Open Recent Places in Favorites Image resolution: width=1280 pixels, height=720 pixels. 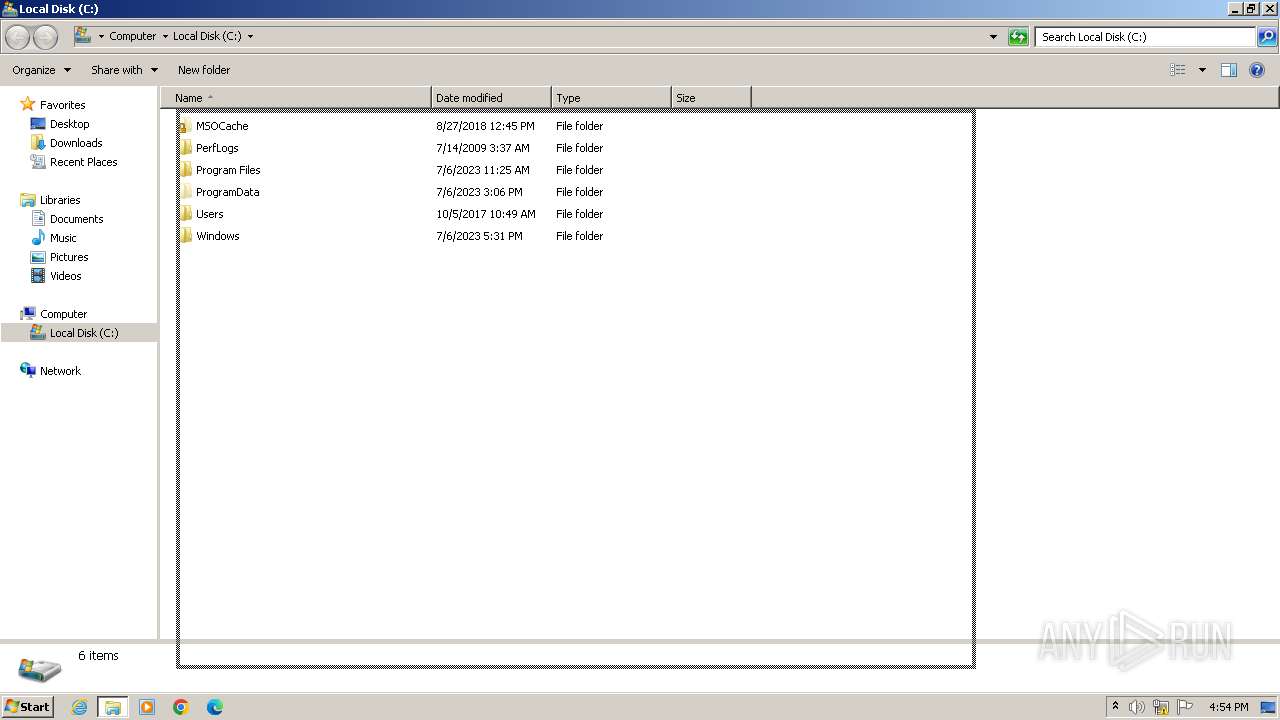coord(83,162)
